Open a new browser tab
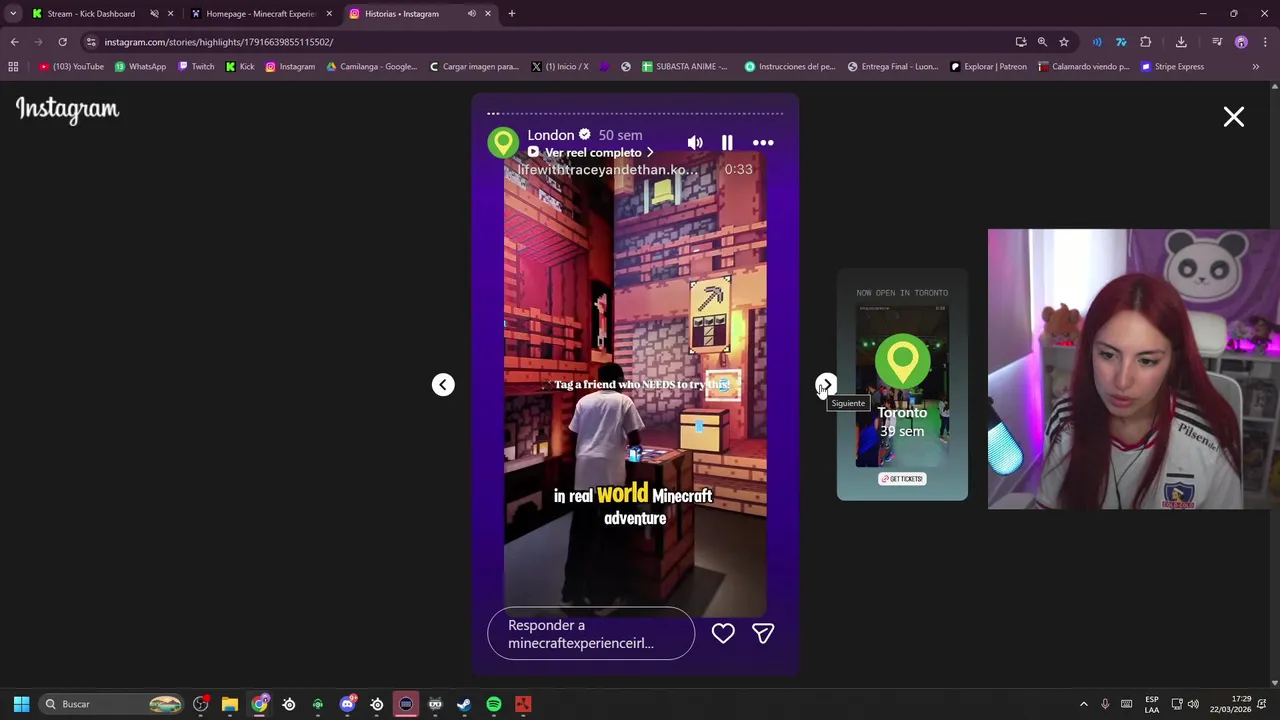Screen dimensions: 1280x720 (511, 14)
